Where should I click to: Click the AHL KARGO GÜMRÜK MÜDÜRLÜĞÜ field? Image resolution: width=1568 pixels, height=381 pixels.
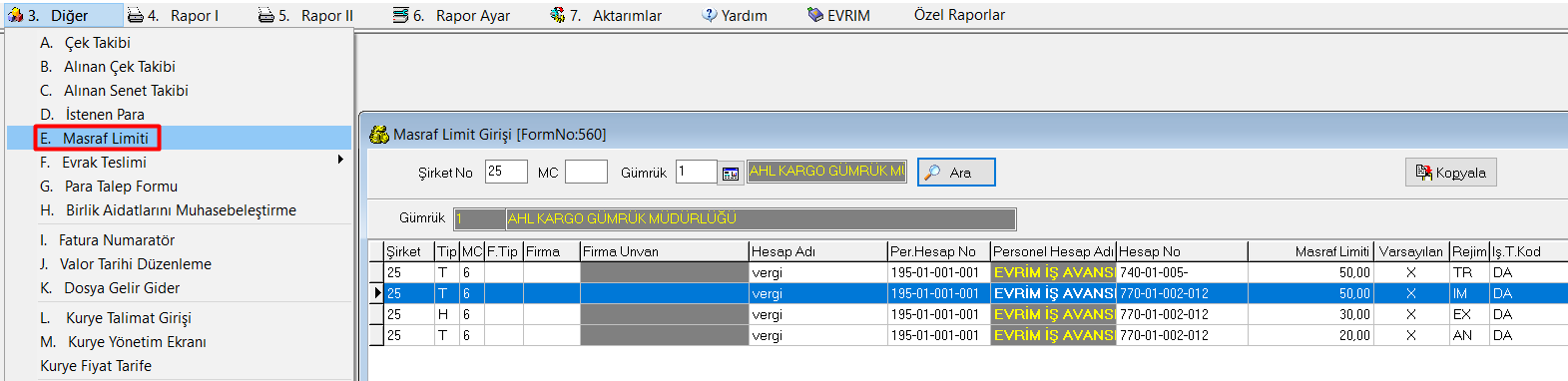click(x=761, y=218)
